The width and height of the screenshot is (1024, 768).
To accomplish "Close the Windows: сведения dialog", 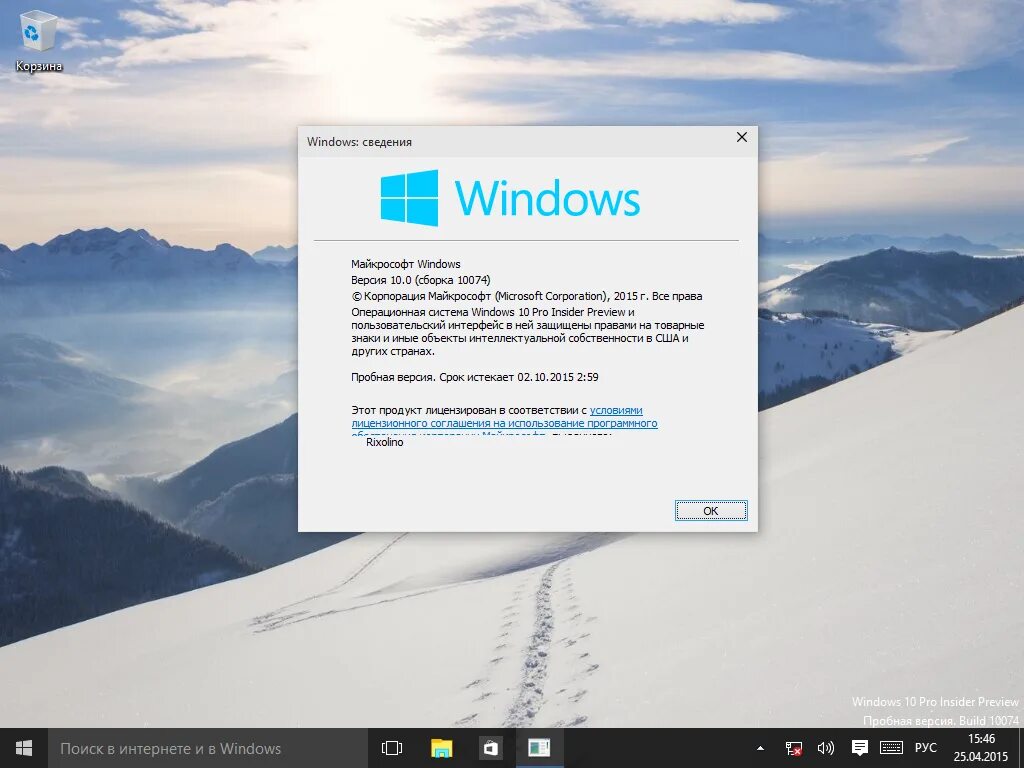I will click(742, 137).
